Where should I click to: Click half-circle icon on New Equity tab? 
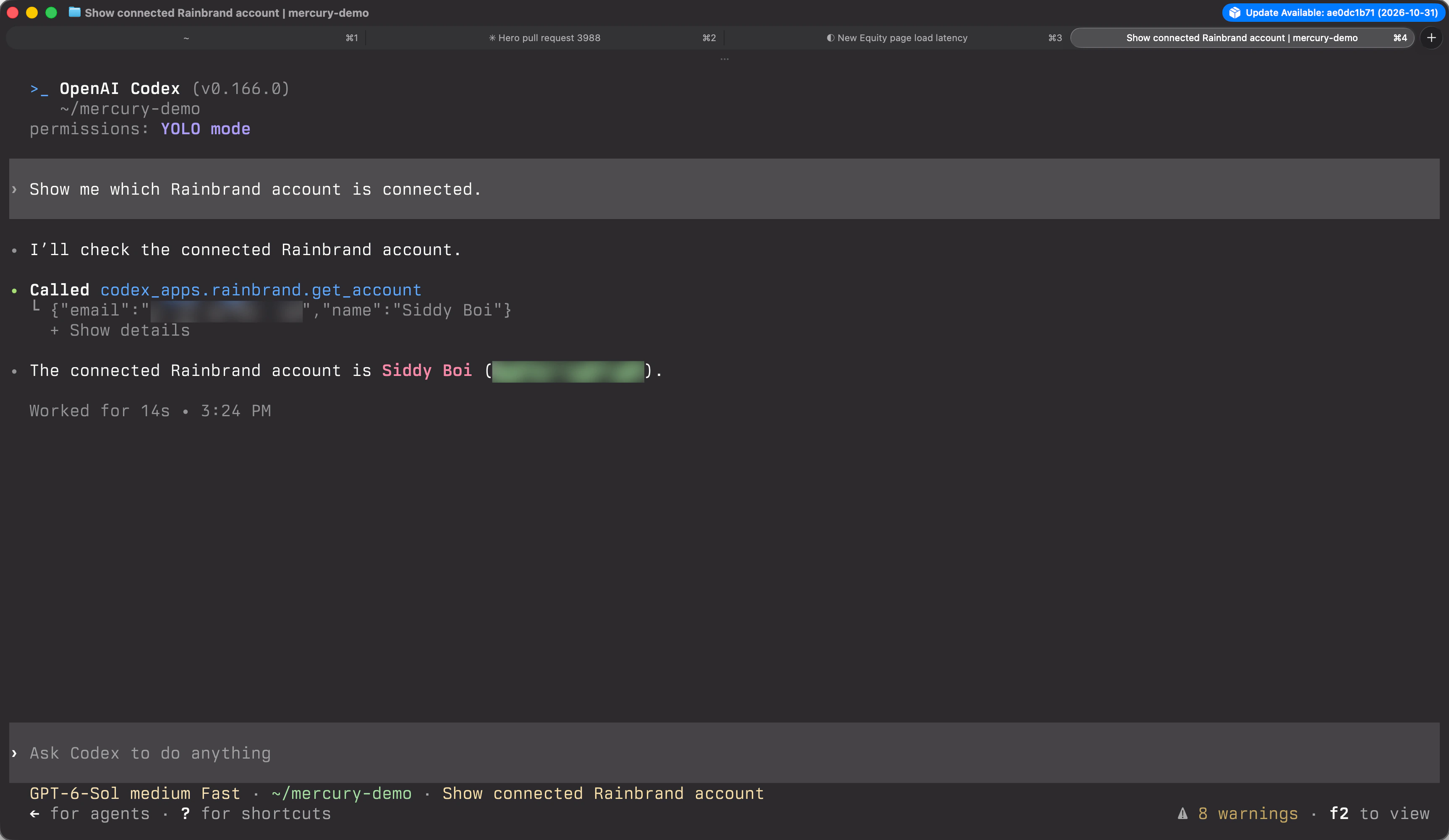click(x=830, y=38)
